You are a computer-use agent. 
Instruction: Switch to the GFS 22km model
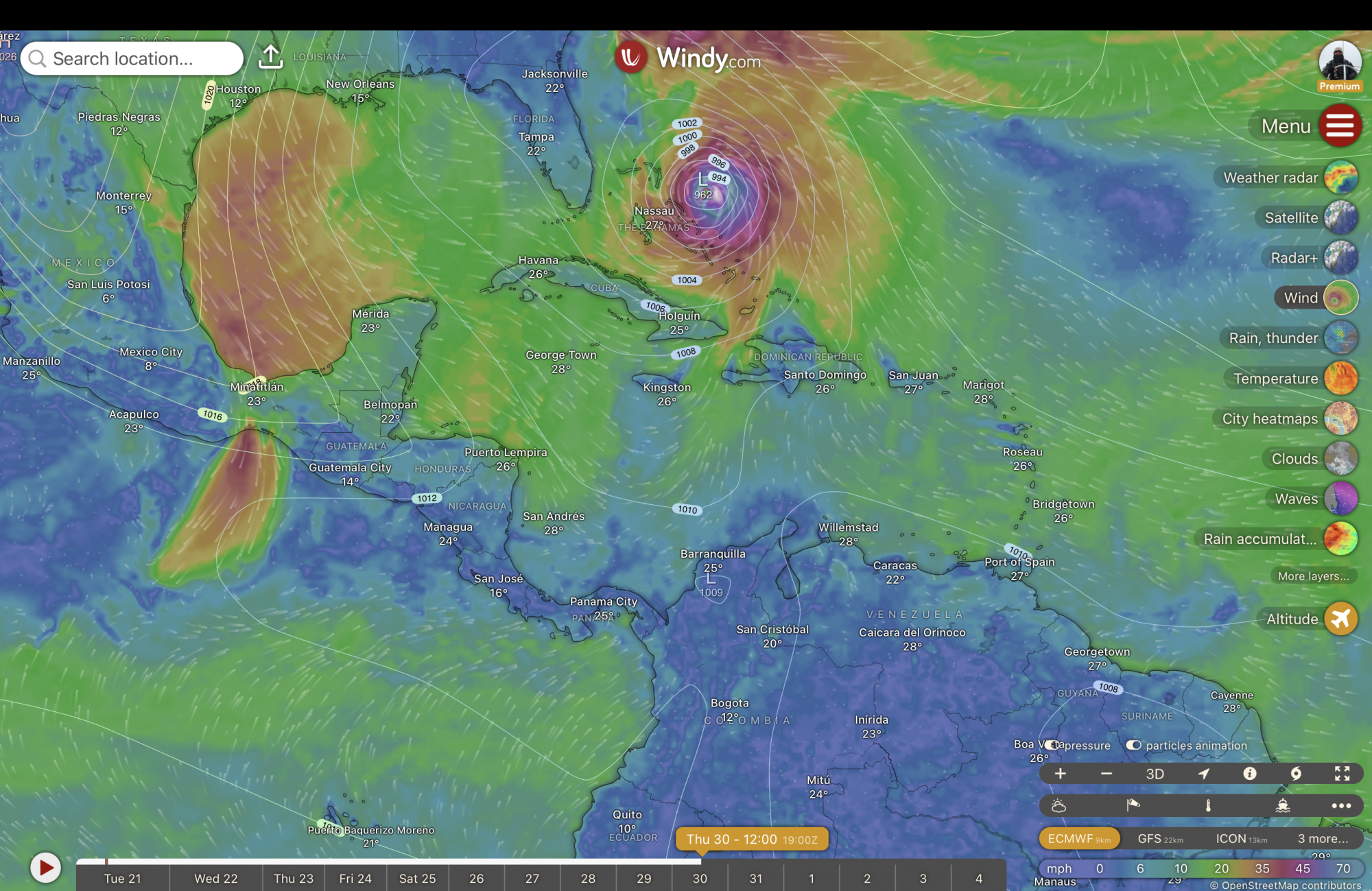pos(1160,838)
